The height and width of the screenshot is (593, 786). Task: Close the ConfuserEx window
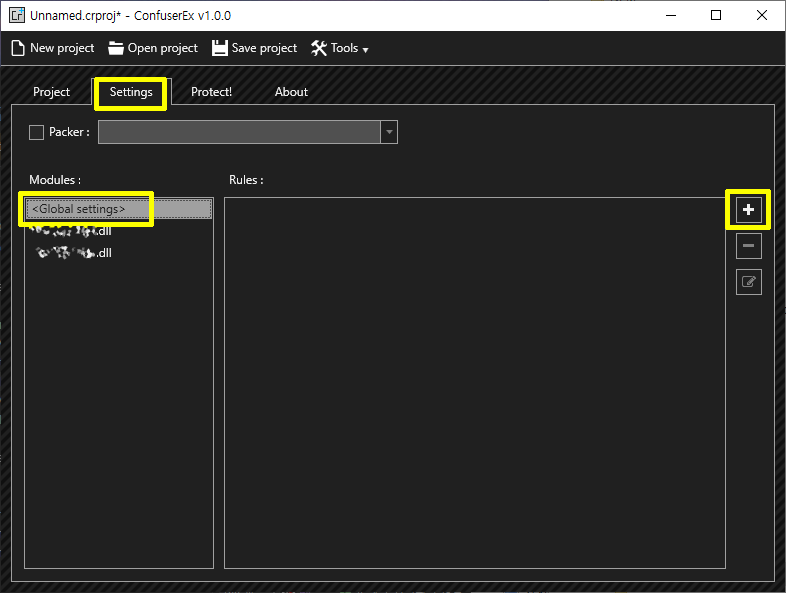pyautogui.click(x=761, y=15)
